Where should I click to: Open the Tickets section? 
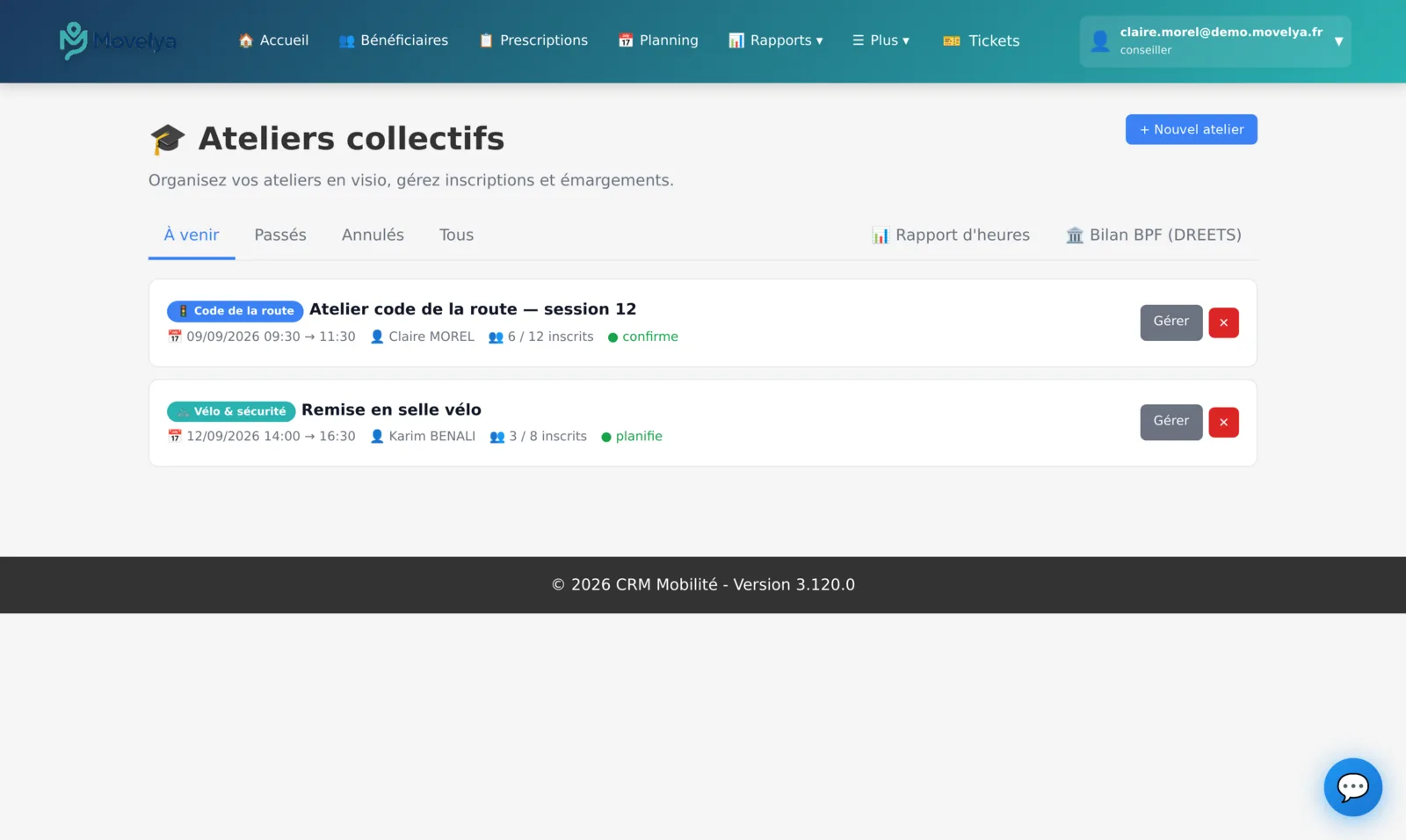click(x=982, y=40)
